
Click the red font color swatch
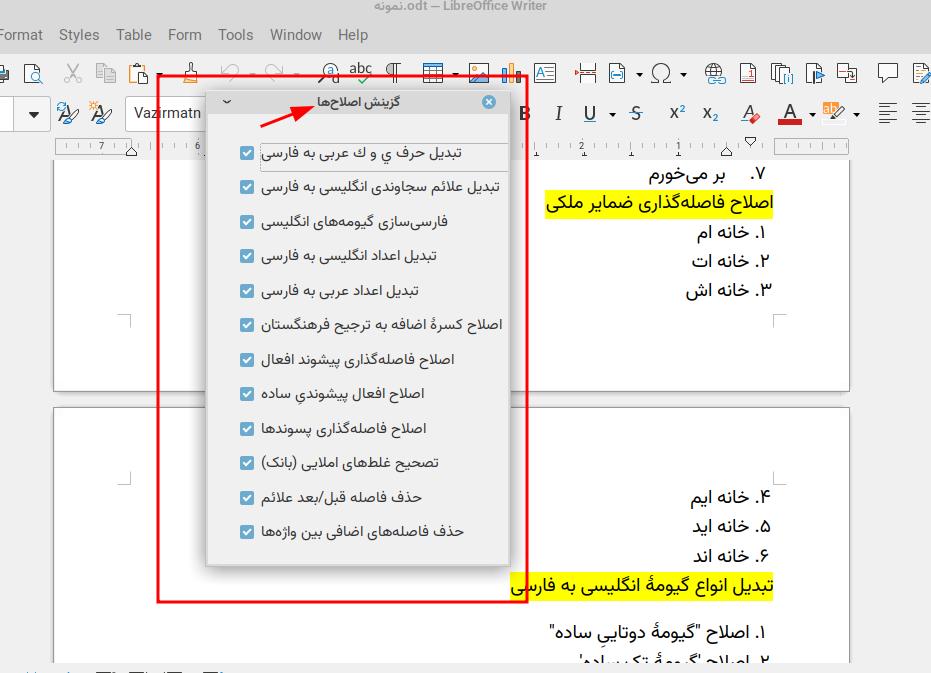[x=789, y=113]
